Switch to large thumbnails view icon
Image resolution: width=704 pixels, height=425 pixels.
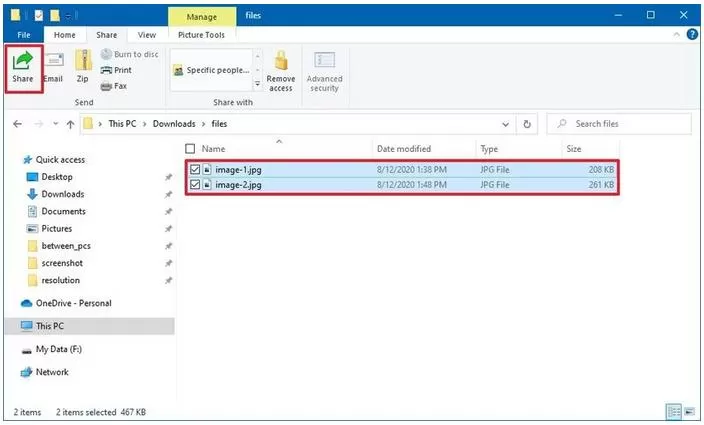690,412
